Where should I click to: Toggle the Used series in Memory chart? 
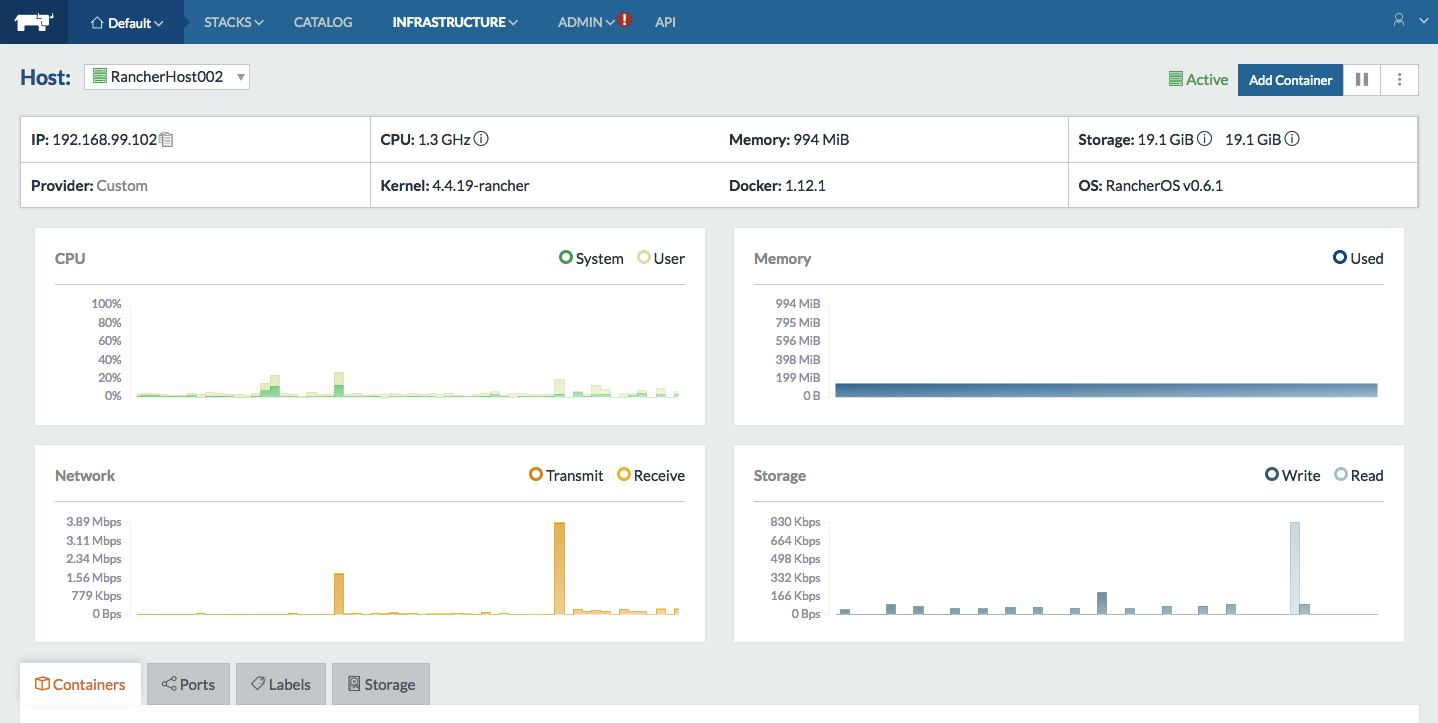point(1358,258)
